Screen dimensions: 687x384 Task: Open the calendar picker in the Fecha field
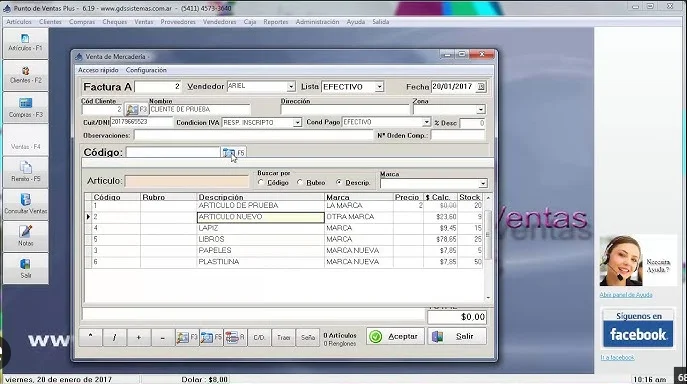481,87
